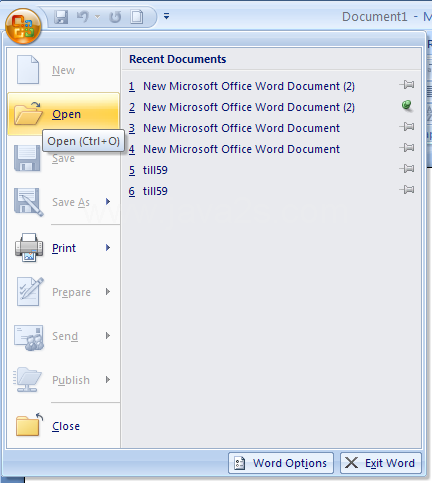Click the printer icon beside Print
The image size is (432, 483).
(x=29, y=247)
